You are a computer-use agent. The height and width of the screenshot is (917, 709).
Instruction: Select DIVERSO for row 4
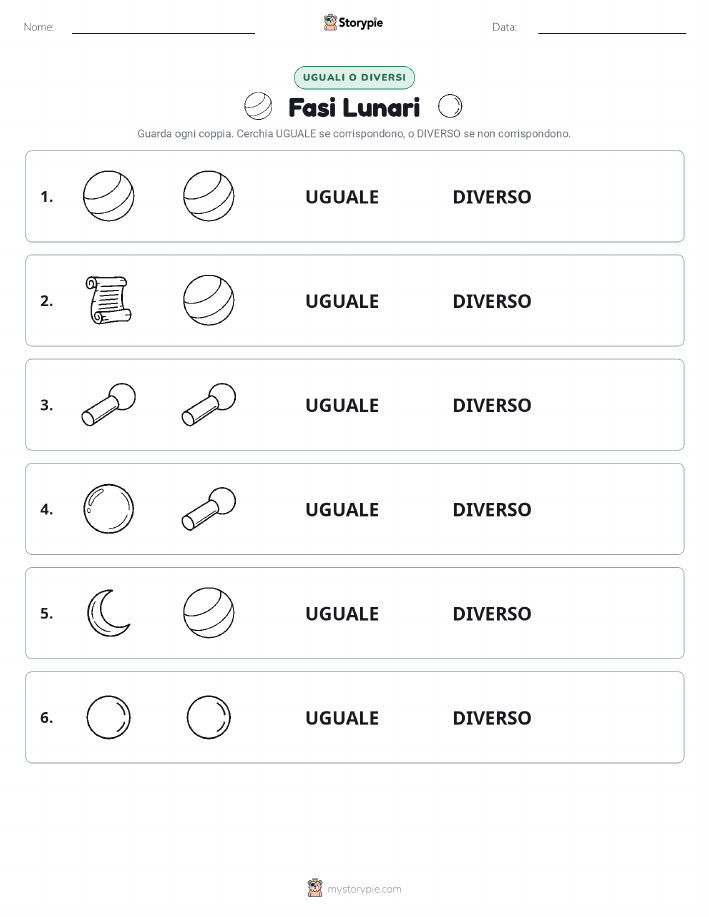[492, 509]
